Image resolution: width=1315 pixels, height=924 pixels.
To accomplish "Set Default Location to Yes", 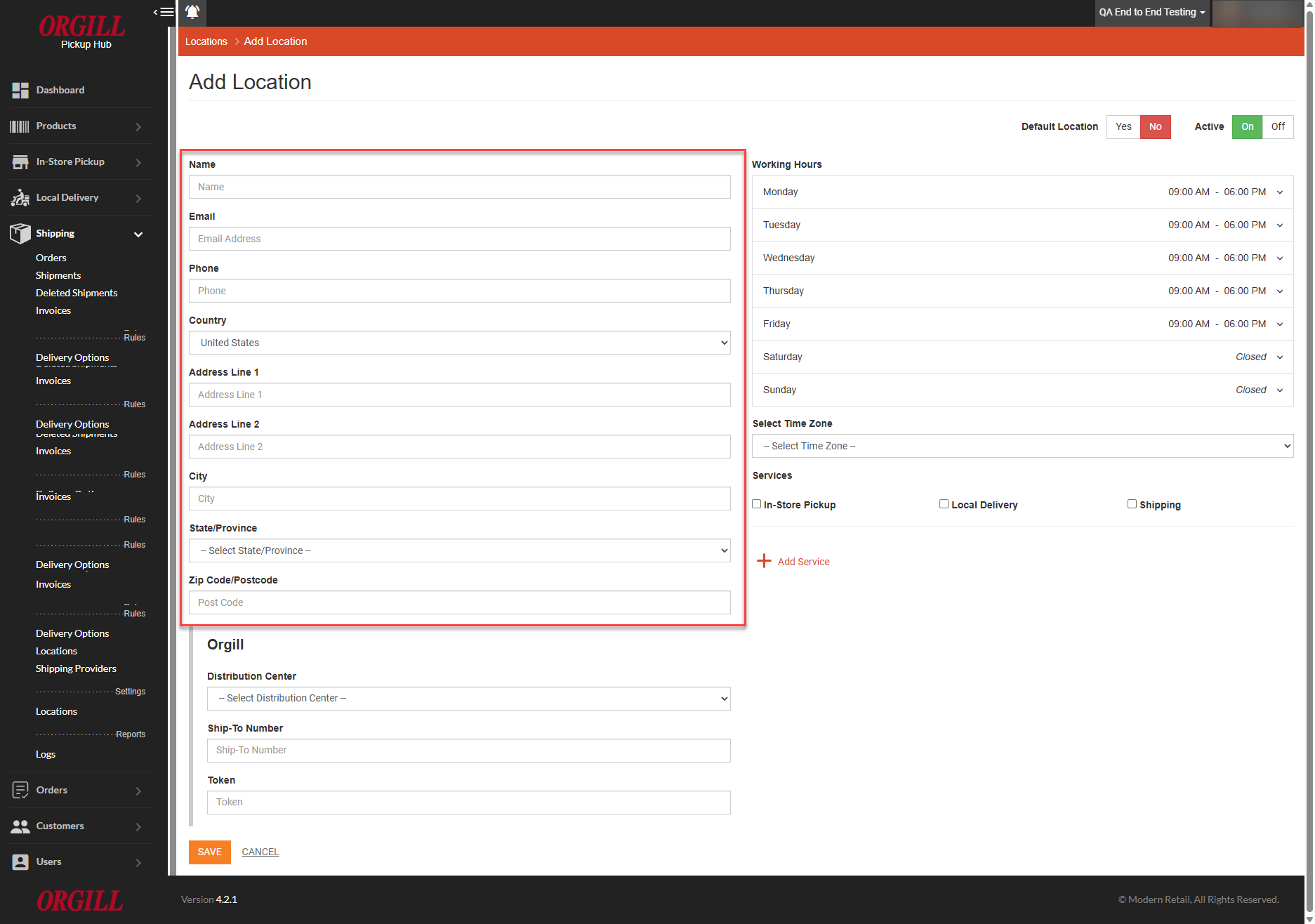I will click(x=1123, y=126).
